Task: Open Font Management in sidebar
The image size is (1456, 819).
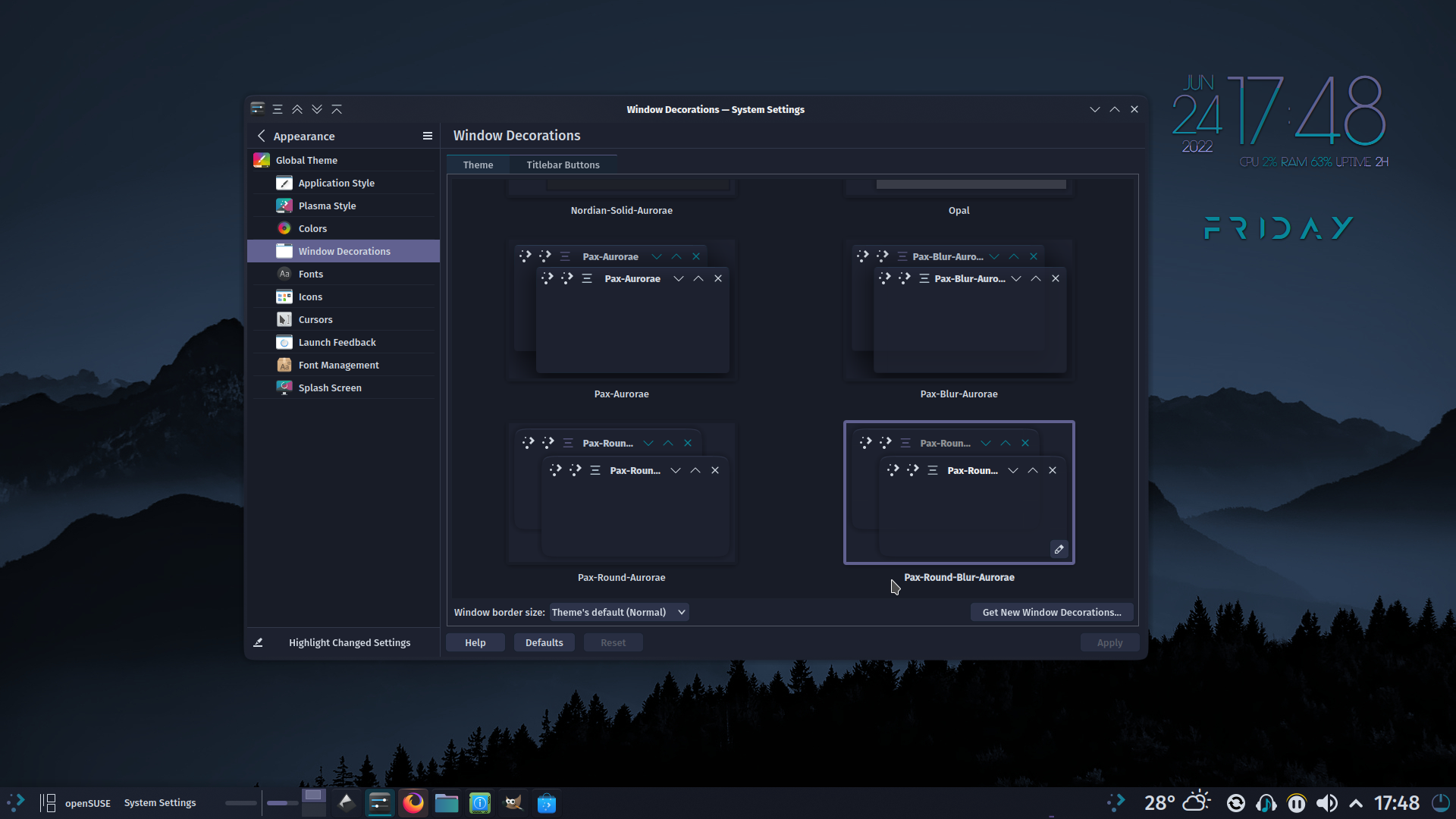Action: click(x=344, y=365)
